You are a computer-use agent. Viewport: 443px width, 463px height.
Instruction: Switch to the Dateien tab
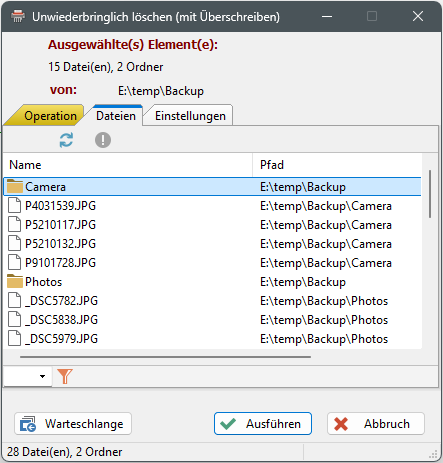point(116,116)
